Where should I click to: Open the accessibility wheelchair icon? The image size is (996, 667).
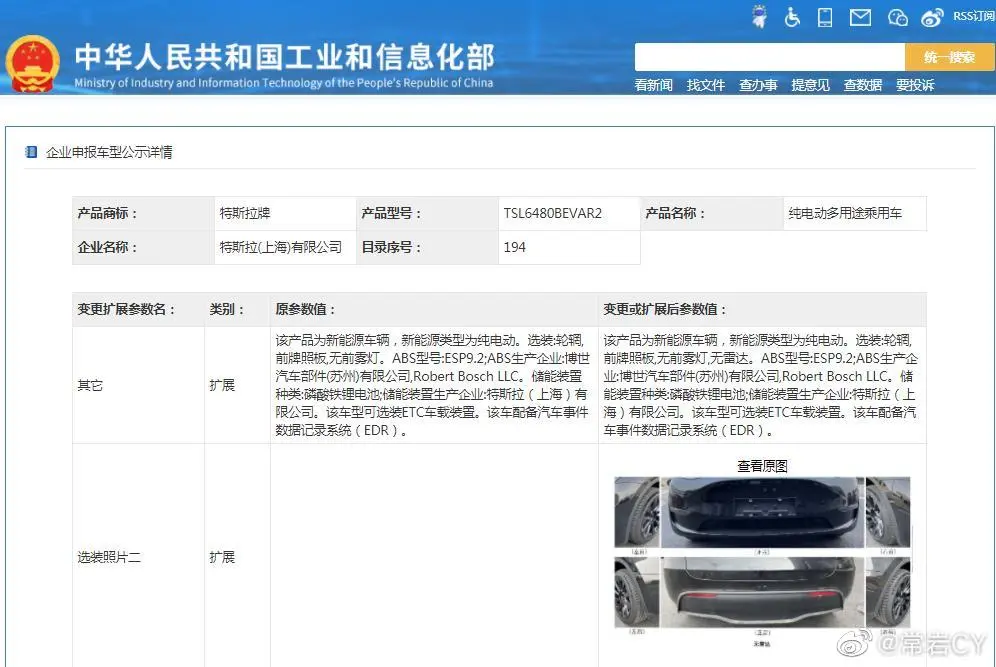[x=792, y=17]
